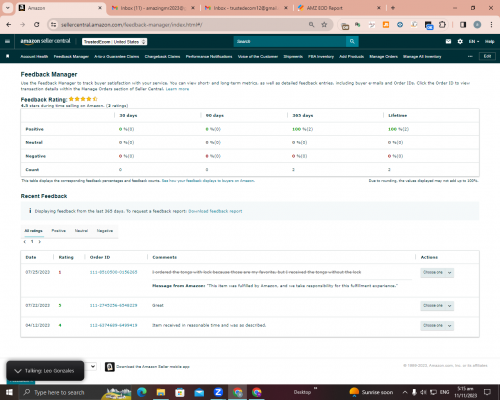
Task: Select the Positive feedback tab
Action: click(59, 231)
